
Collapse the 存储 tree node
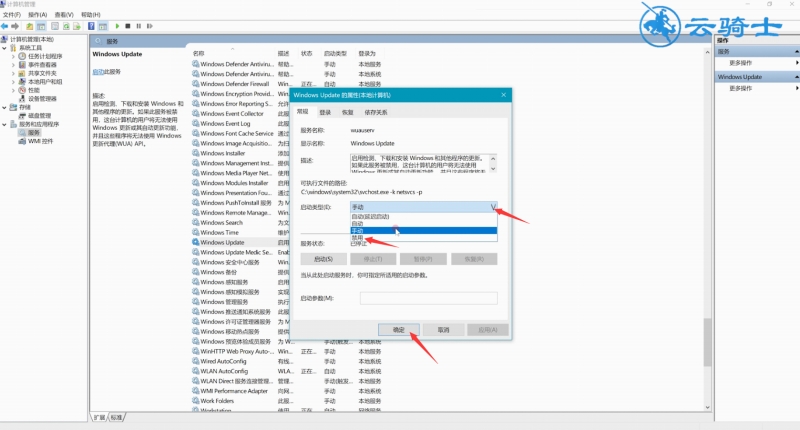click(5, 107)
